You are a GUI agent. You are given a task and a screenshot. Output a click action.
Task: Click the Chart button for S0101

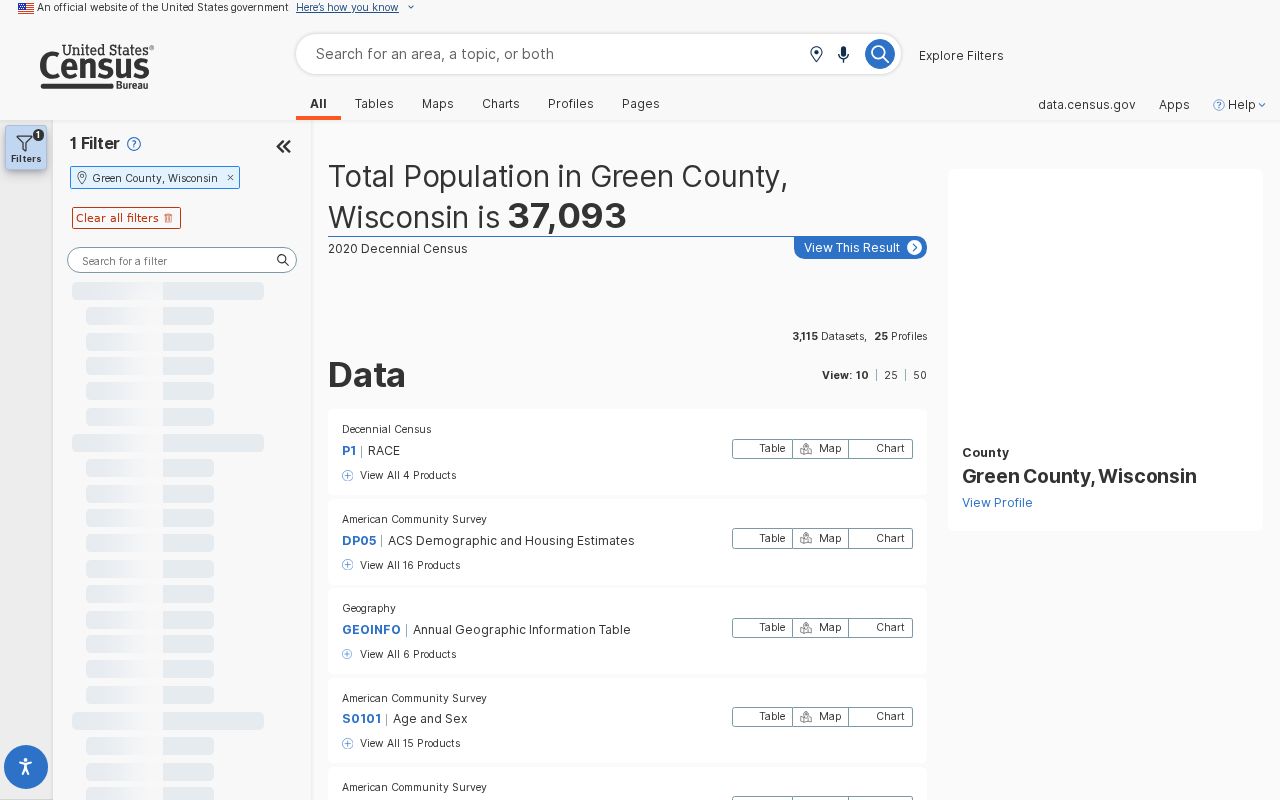tap(881, 717)
